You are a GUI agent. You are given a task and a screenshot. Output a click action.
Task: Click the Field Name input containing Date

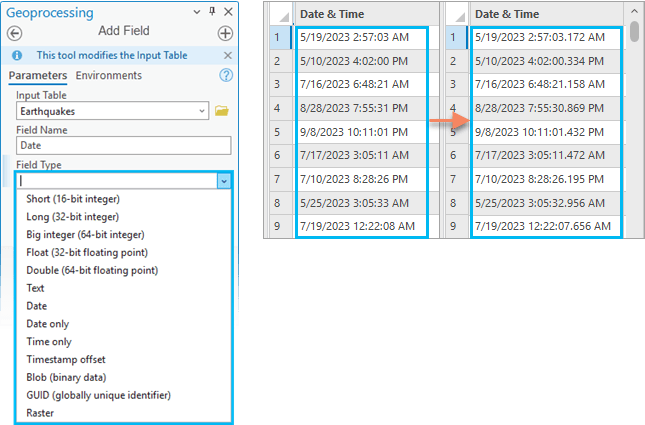point(123,145)
